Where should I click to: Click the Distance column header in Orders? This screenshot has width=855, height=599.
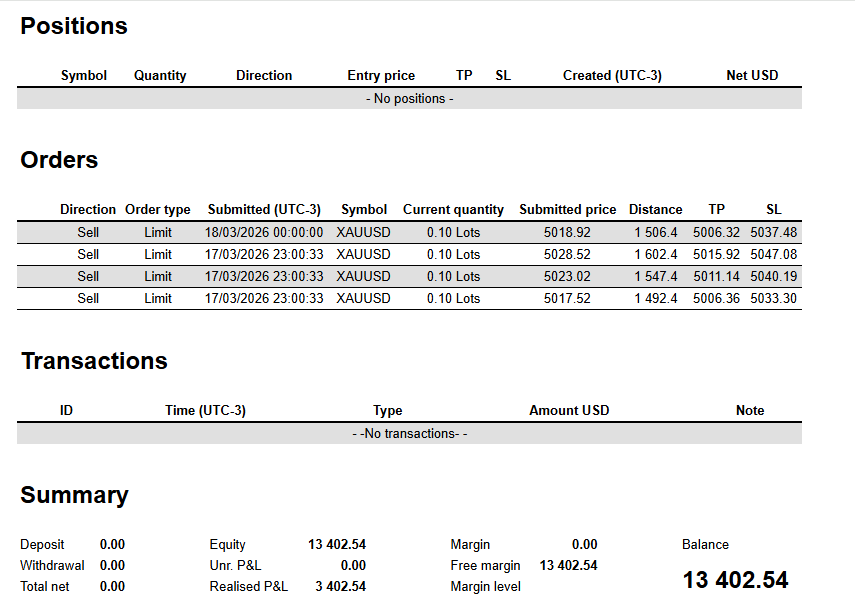pos(655,209)
